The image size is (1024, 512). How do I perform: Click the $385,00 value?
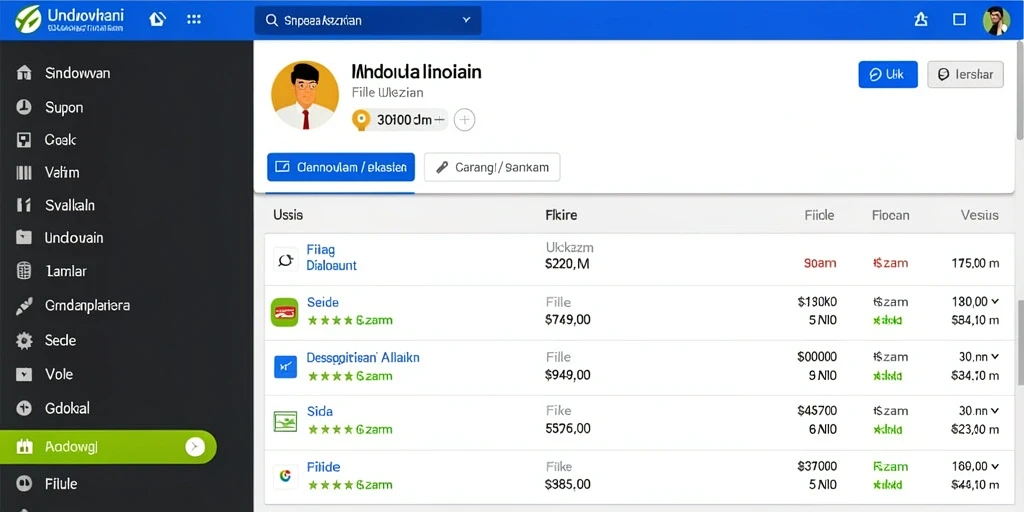coord(568,485)
